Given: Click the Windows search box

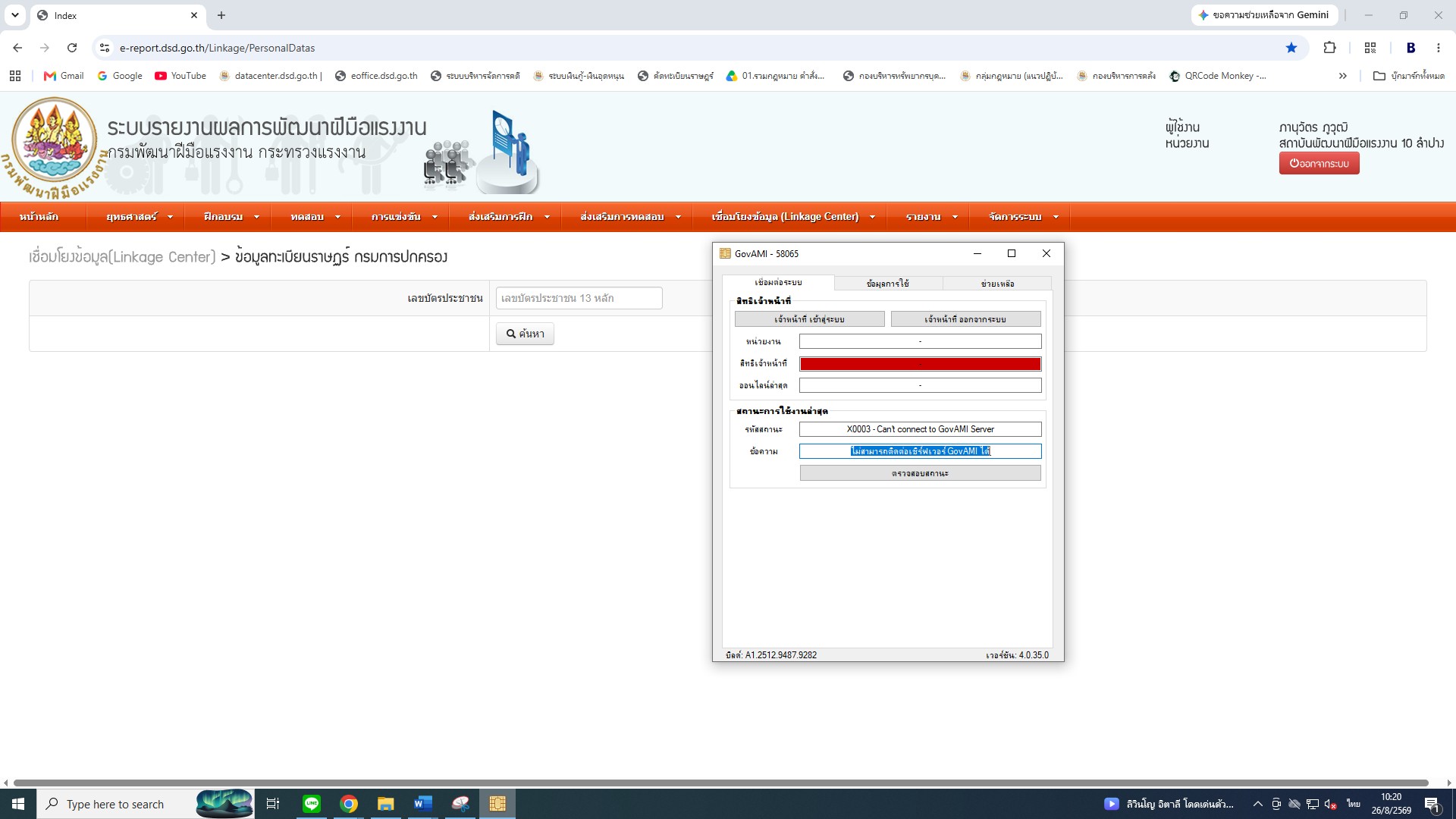Looking at the screenshot, I should click(x=146, y=804).
